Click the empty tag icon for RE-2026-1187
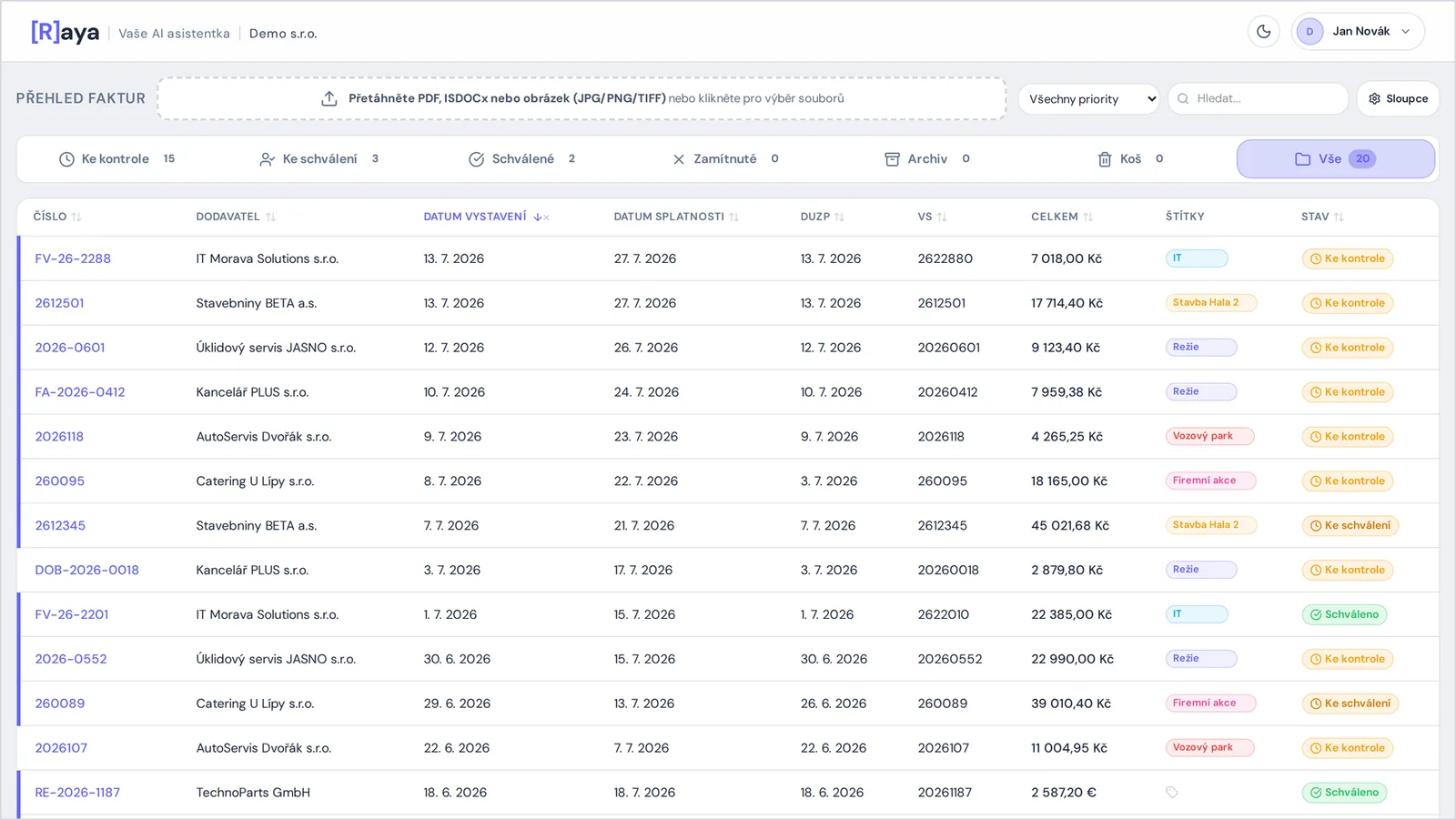 1172,793
